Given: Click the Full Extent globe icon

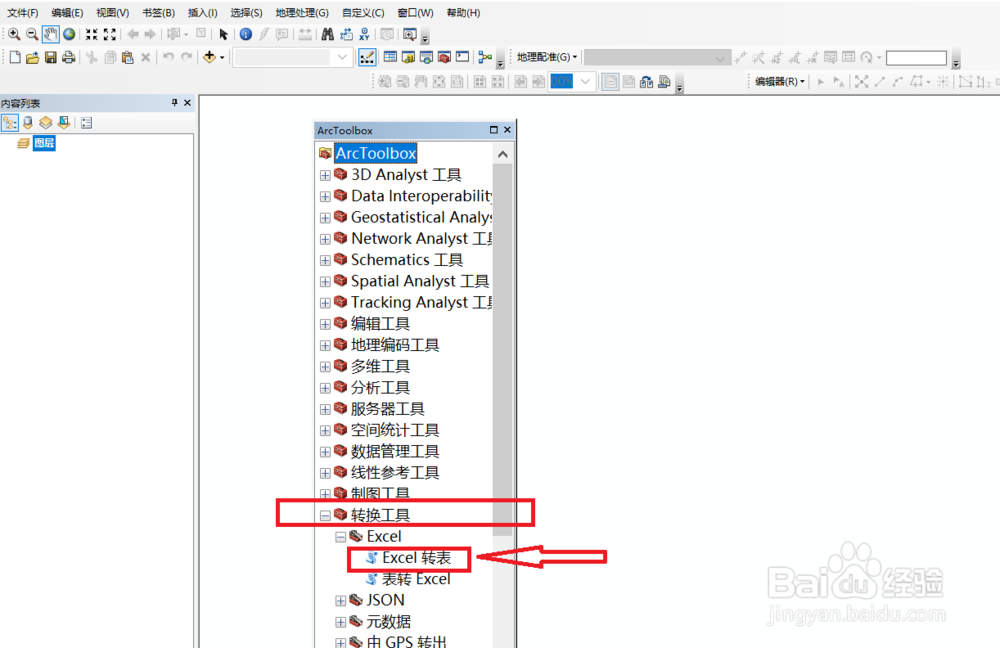Looking at the screenshot, I should [x=69, y=34].
